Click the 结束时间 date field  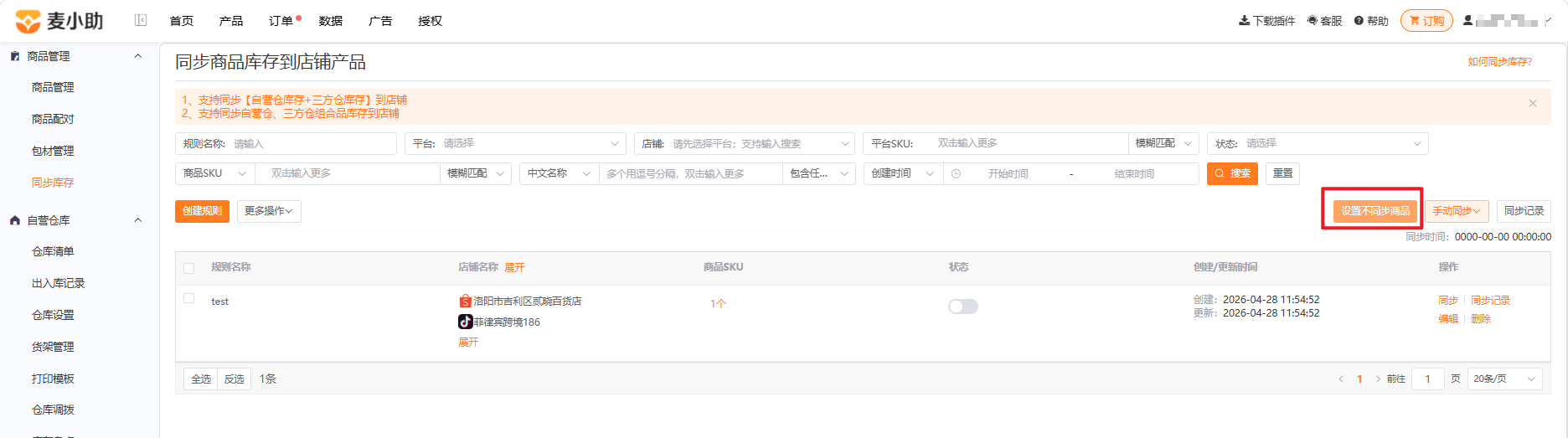coord(1134,173)
